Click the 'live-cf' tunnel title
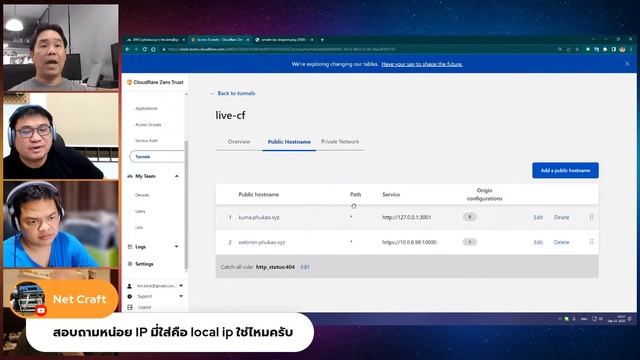The height and width of the screenshot is (360, 640). [x=230, y=116]
